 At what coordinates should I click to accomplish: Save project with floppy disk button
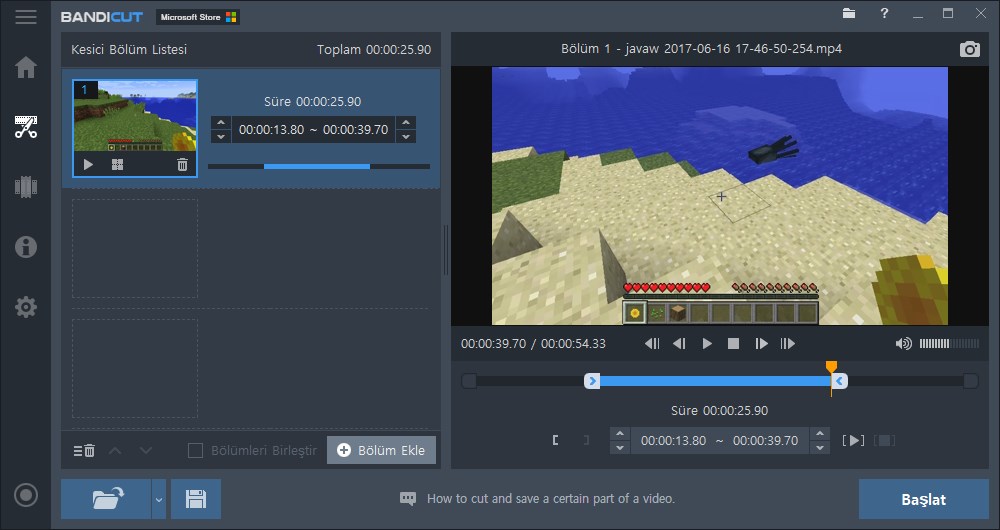196,499
